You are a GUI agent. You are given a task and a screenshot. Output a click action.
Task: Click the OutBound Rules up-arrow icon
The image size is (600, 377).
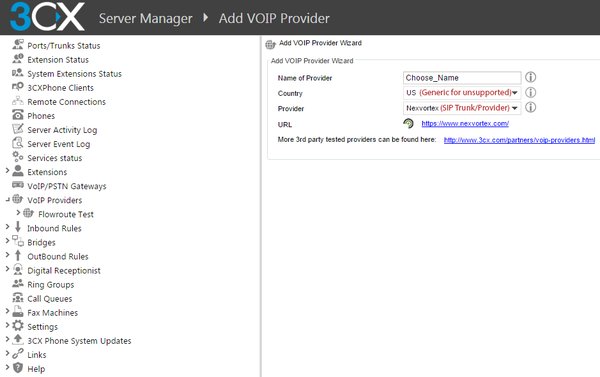[x=18, y=255]
